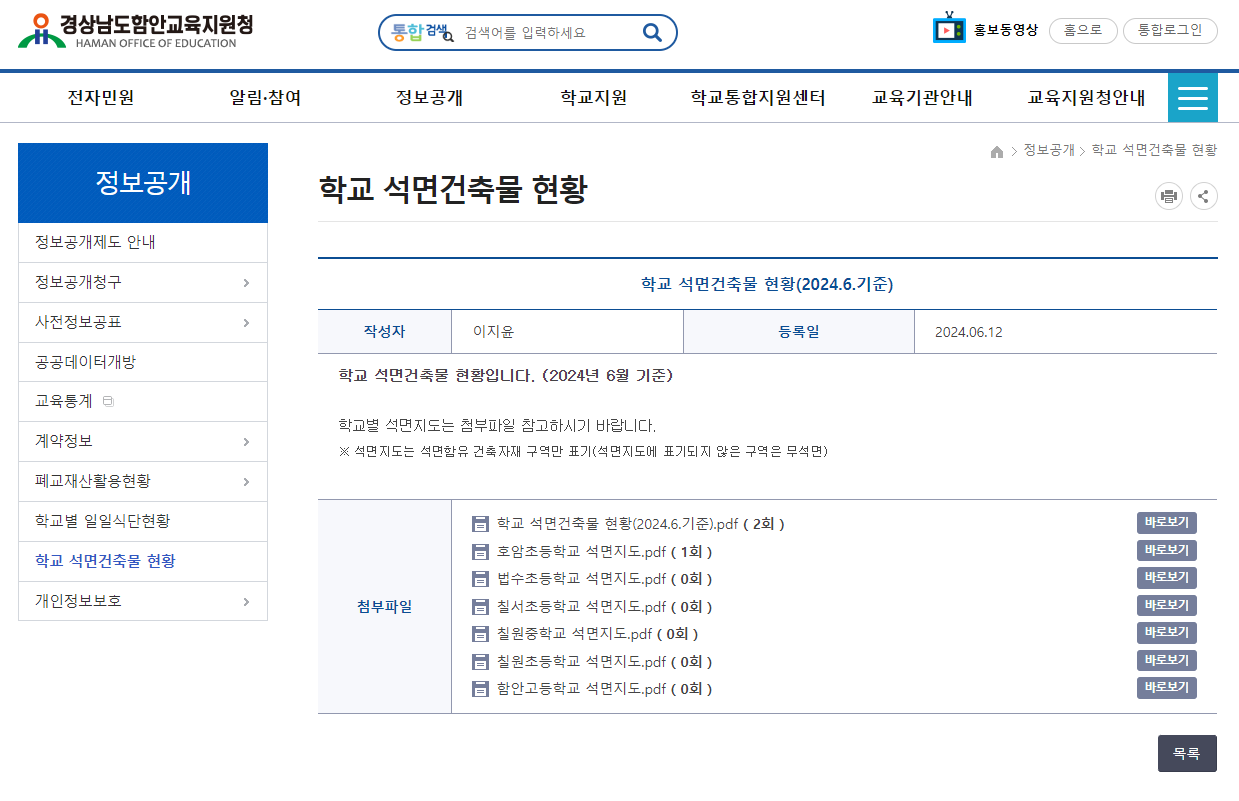This screenshot has width=1239, height=801.
Task: Expand the 사전정보공표 sidebar chevron
Action: coord(246,323)
